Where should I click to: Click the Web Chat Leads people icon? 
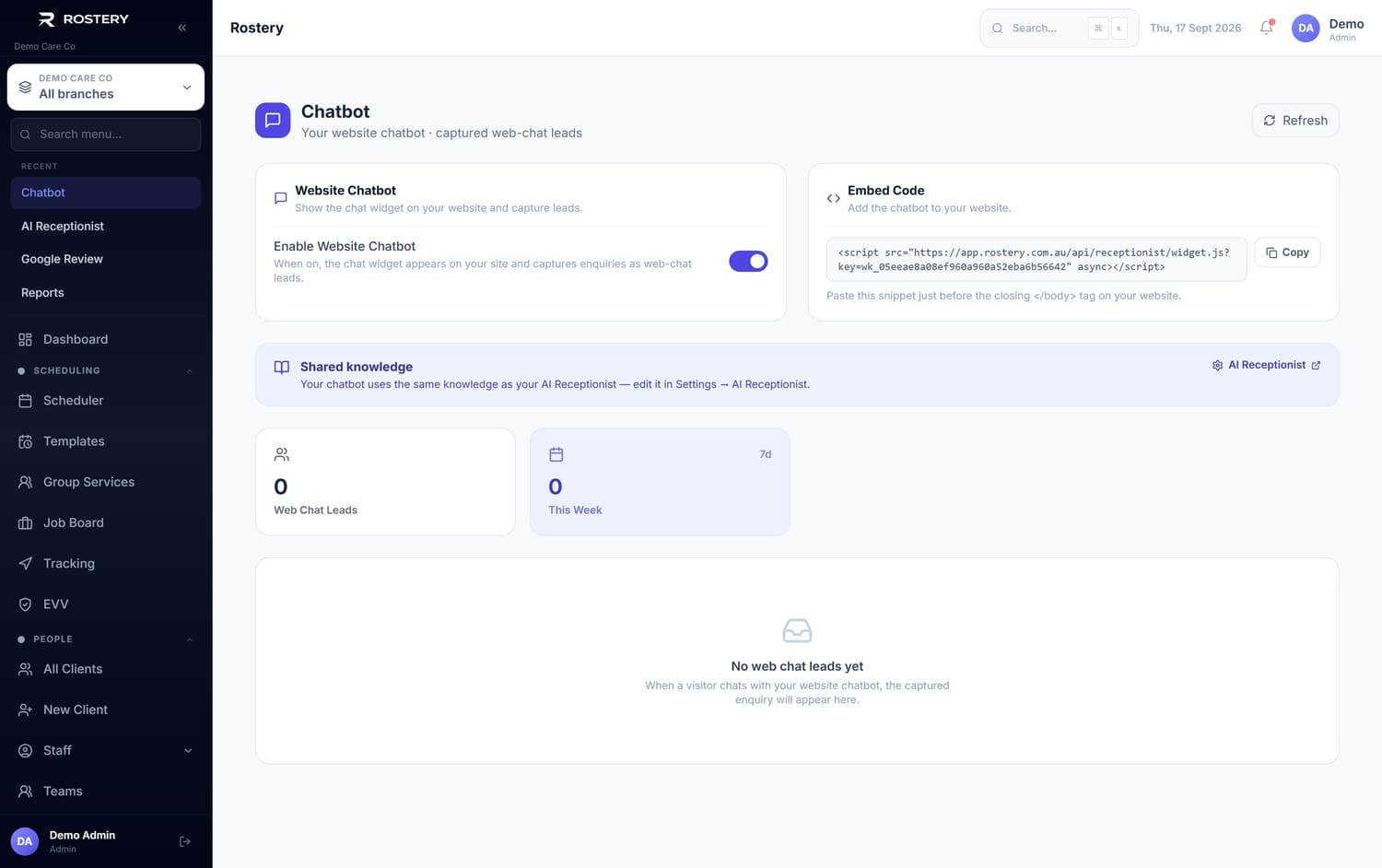pos(282,454)
